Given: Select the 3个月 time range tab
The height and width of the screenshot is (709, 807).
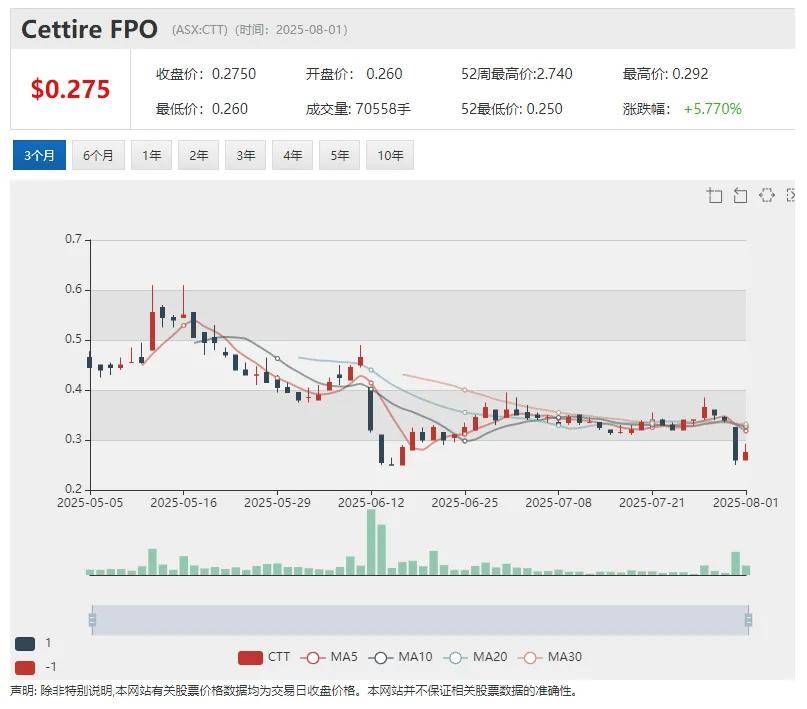Looking at the screenshot, I should coord(39,155).
